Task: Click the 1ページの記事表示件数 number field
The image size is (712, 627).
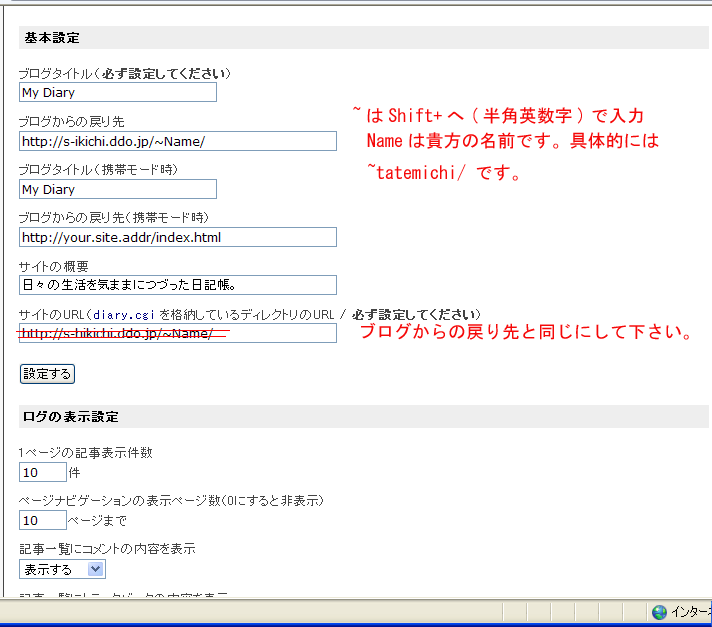Action: (x=42, y=472)
